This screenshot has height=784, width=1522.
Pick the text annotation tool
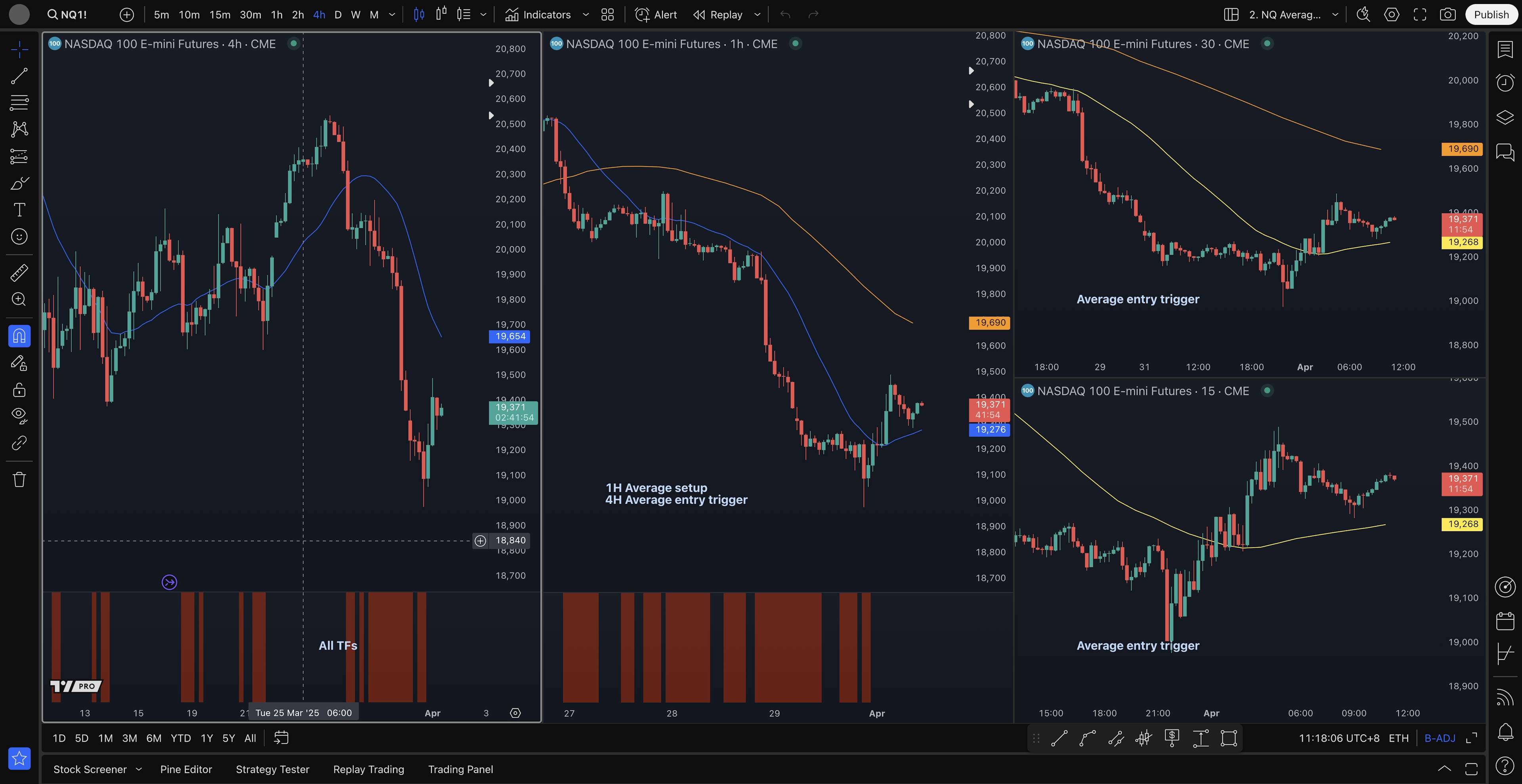(19, 210)
